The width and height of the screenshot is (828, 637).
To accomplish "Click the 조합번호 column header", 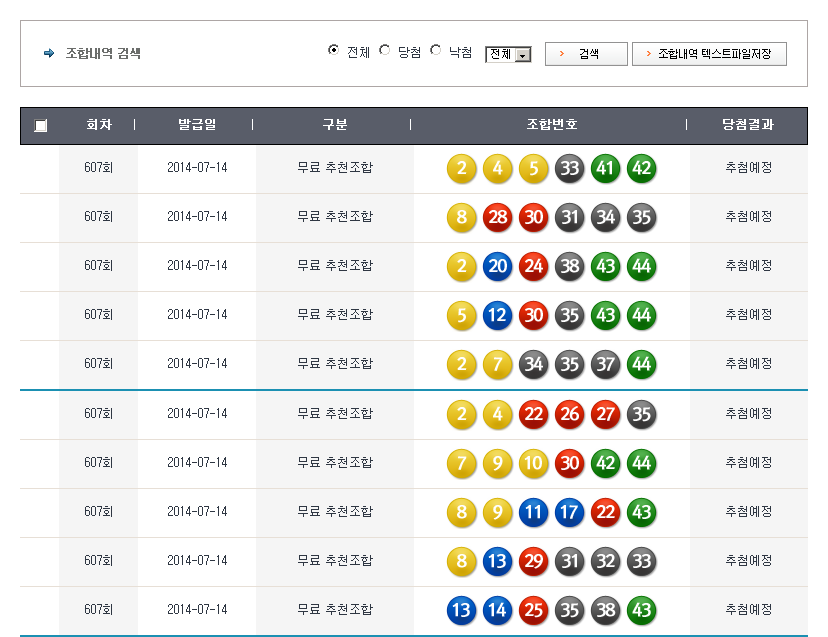I will (x=551, y=125).
